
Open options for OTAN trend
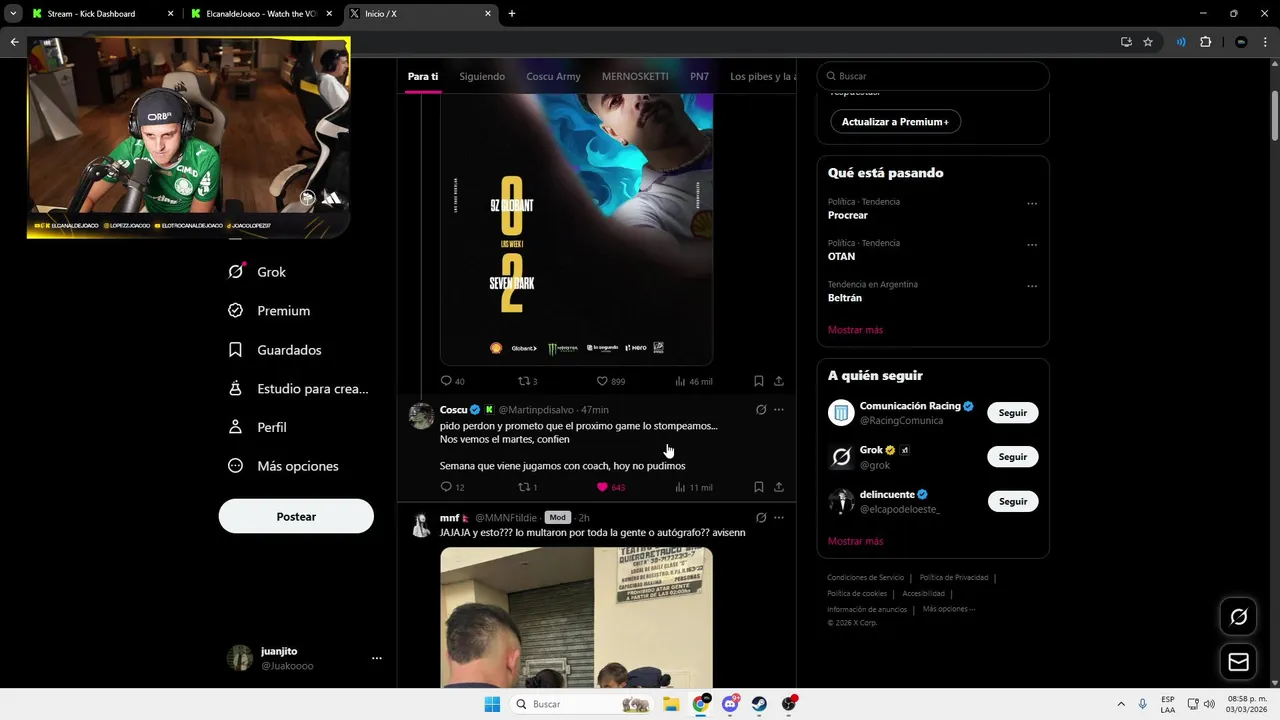point(1032,245)
